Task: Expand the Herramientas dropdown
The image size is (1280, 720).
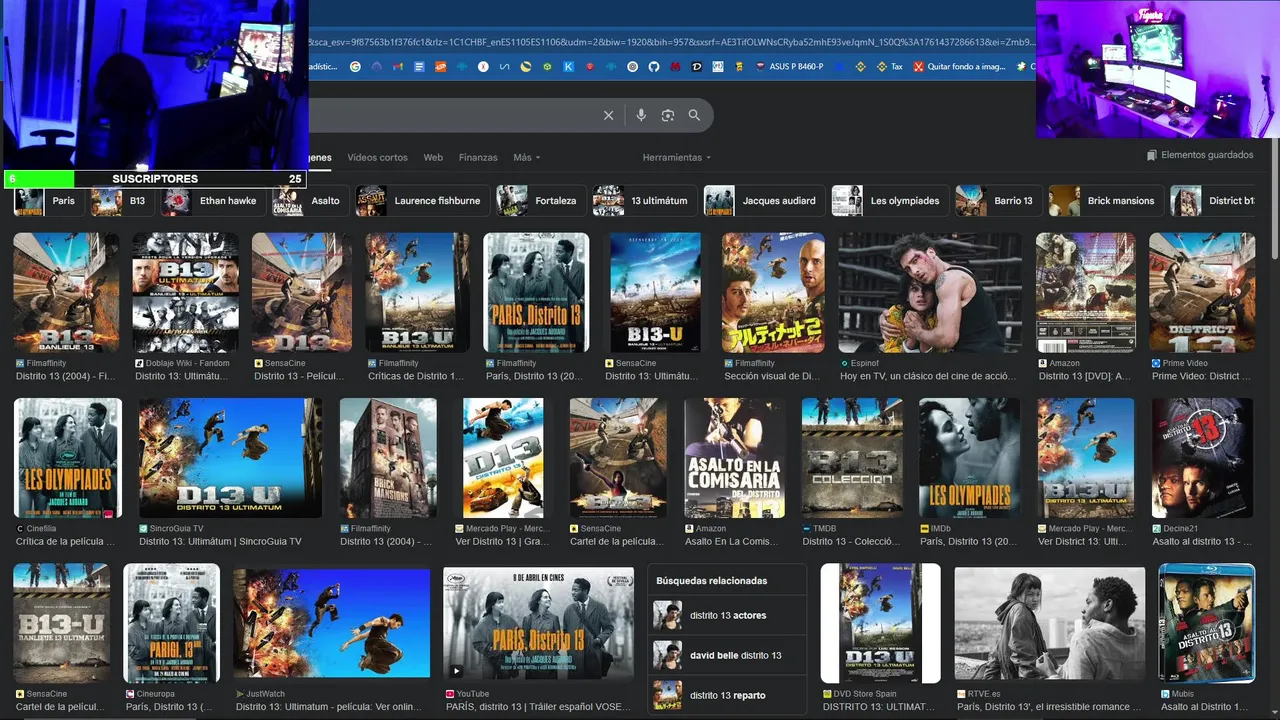Action: (x=677, y=158)
